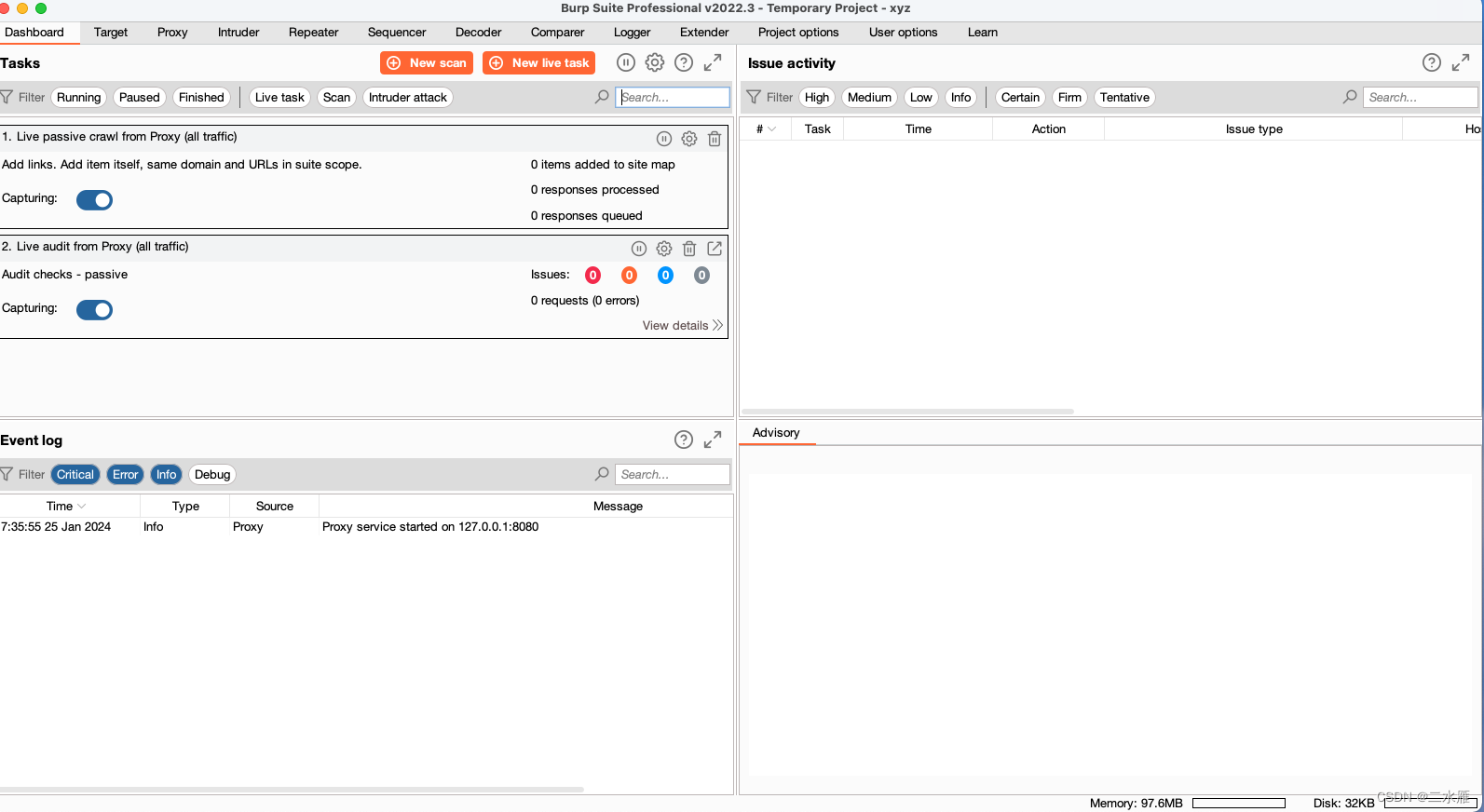Toggle the Tentative confidence filter

pos(1124,97)
